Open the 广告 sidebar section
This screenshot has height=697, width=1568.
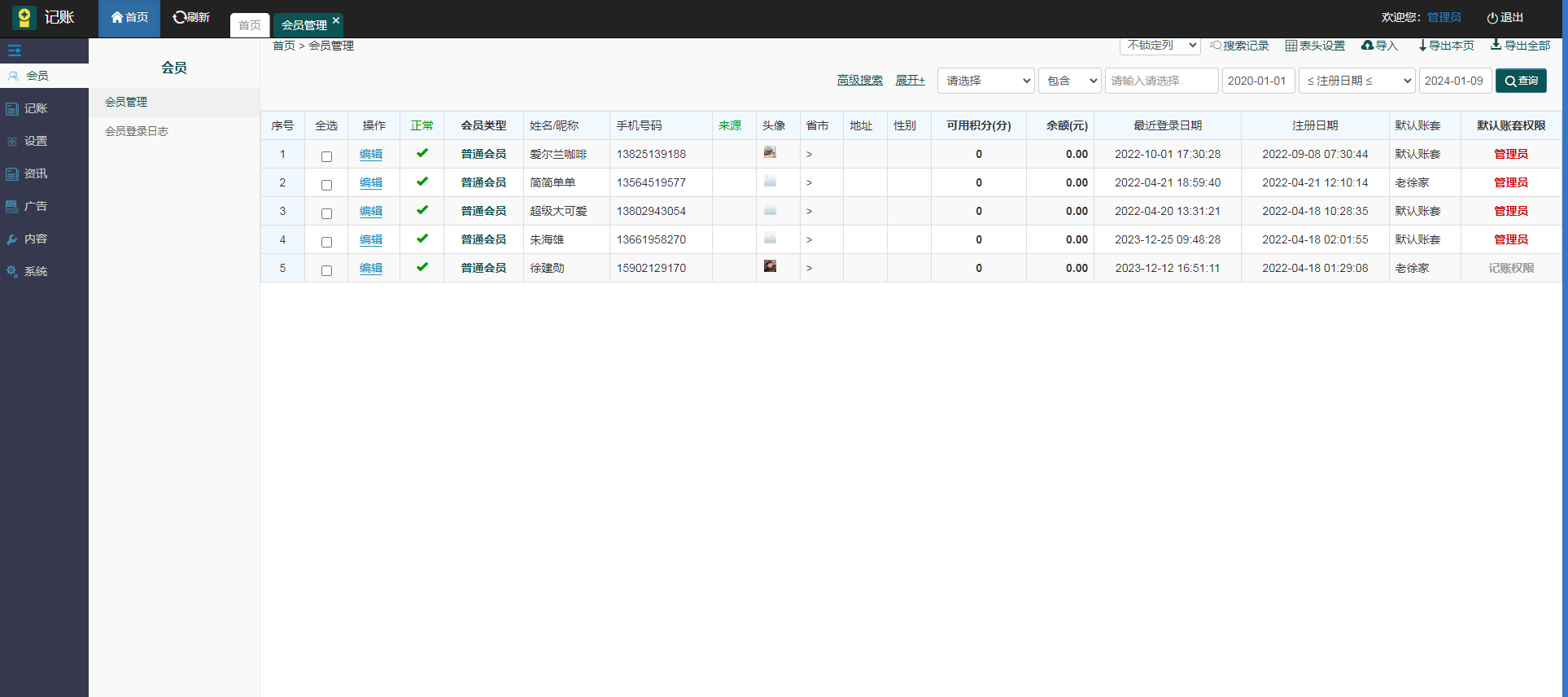pyautogui.click(x=44, y=206)
